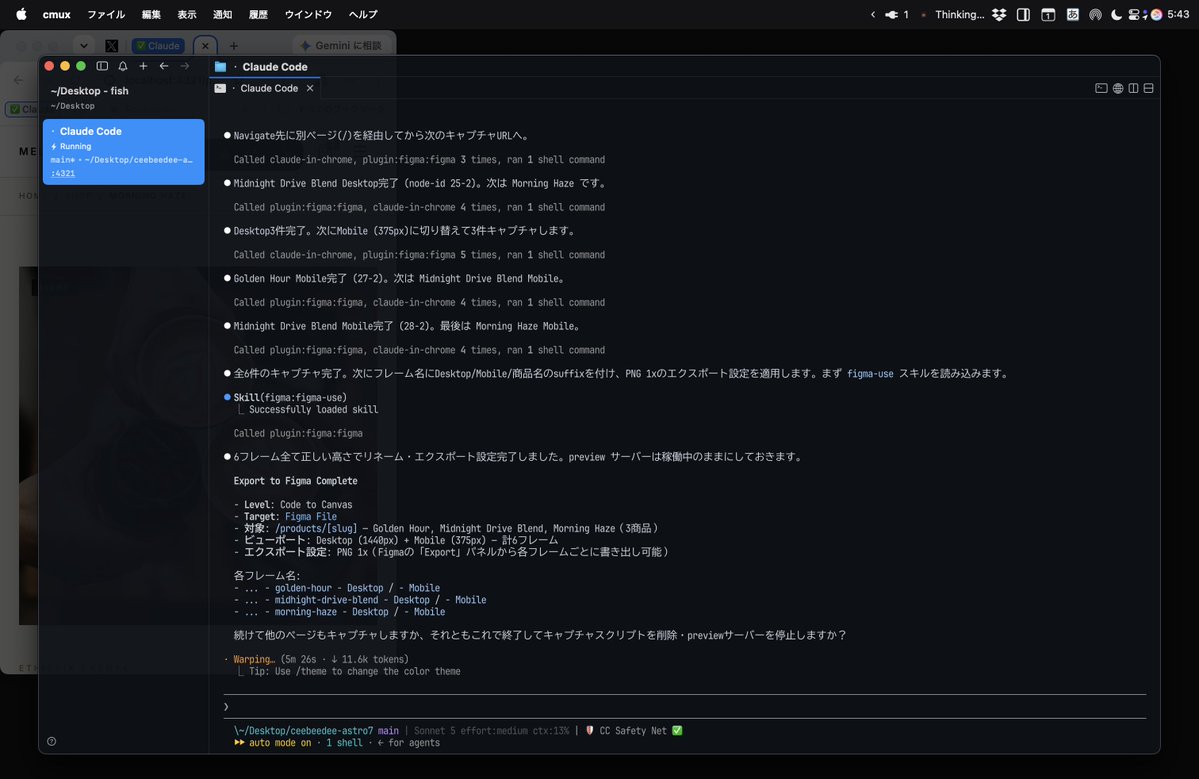This screenshot has width=1199, height=779.
Task: Click the folder icon beside the Claude Code title
Action: (220, 67)
